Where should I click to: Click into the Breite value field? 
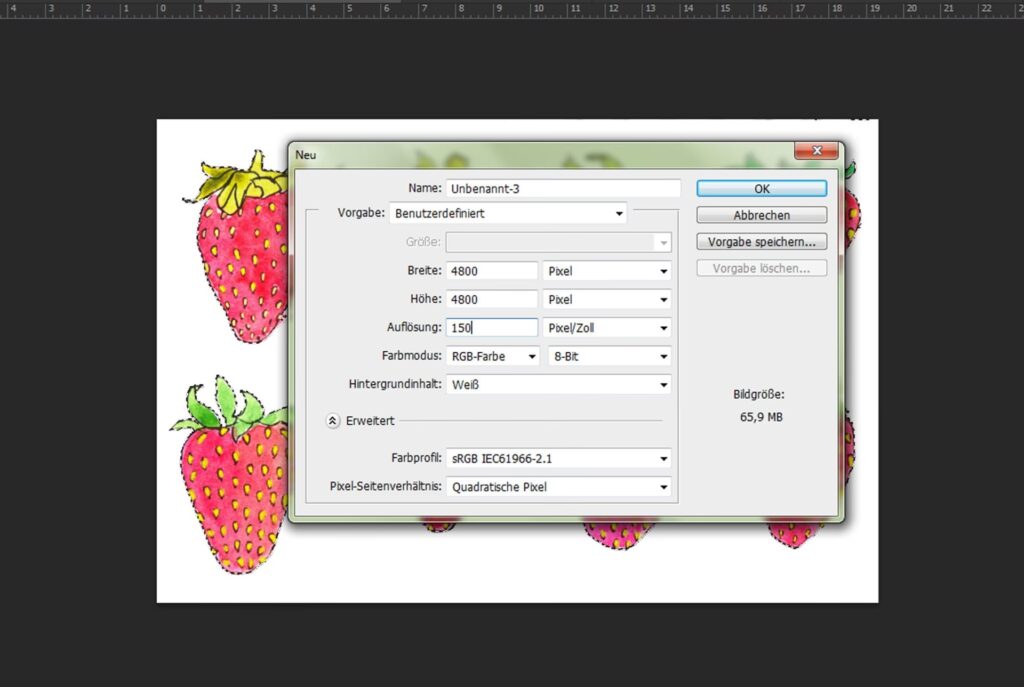click(x=491, y=271)
